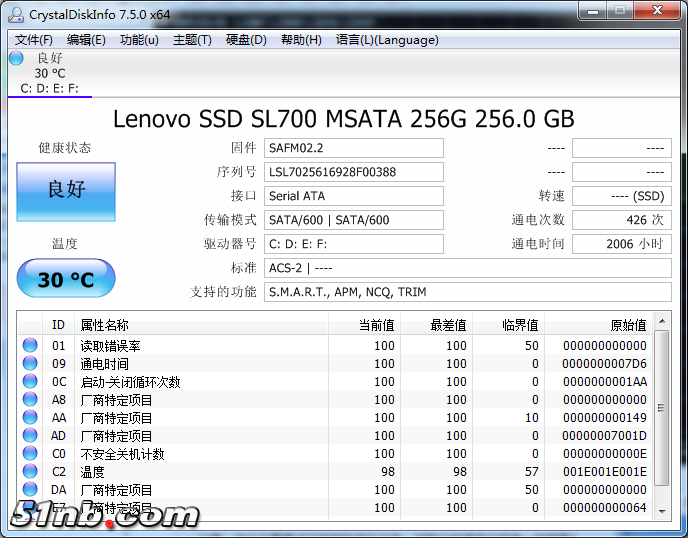
Task: Click status orb for attribute 01 读取错误率
Action: (30, 346)
